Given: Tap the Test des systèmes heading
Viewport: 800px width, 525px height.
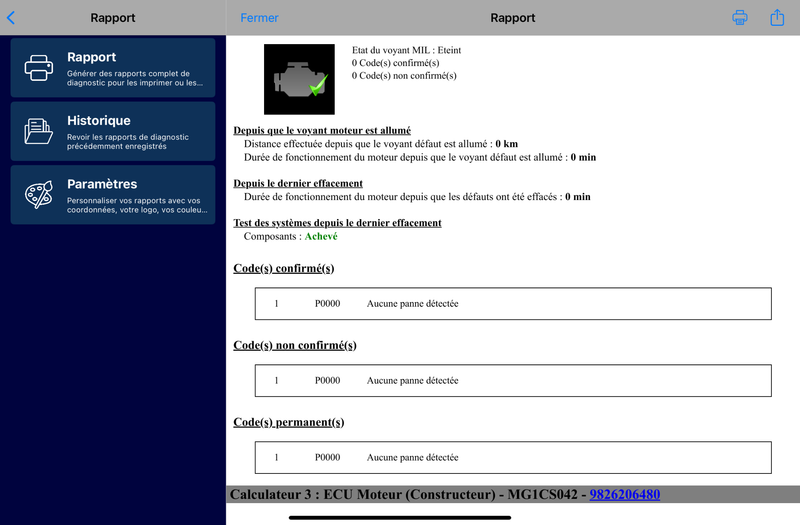Looking at the screenshot, I should 337,223.
